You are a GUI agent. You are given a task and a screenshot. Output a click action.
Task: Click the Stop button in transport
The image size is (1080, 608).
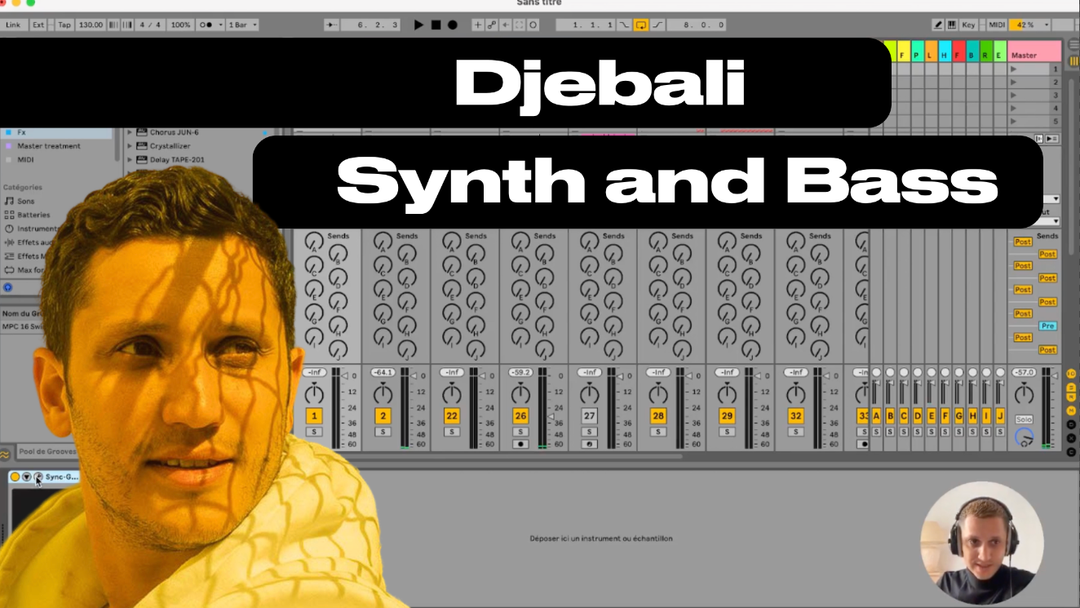(x=435, y=24)
